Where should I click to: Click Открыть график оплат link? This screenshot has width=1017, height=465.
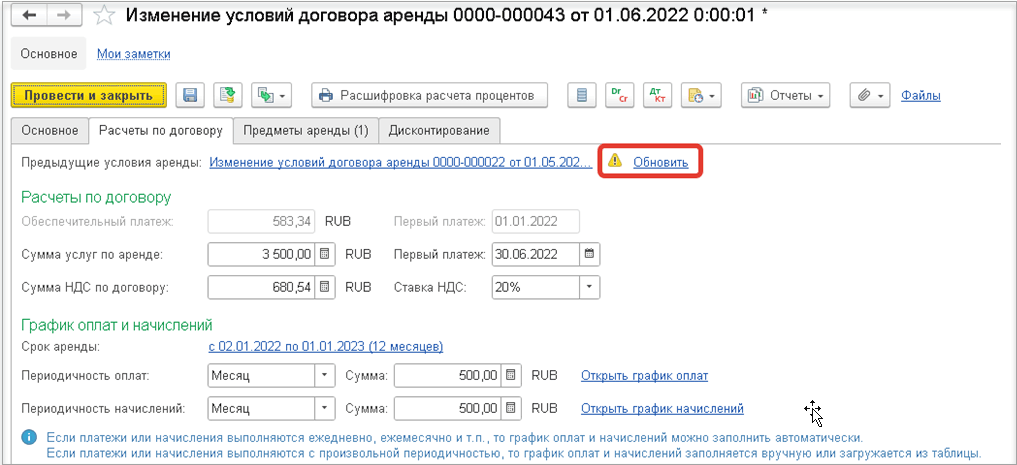645,375
